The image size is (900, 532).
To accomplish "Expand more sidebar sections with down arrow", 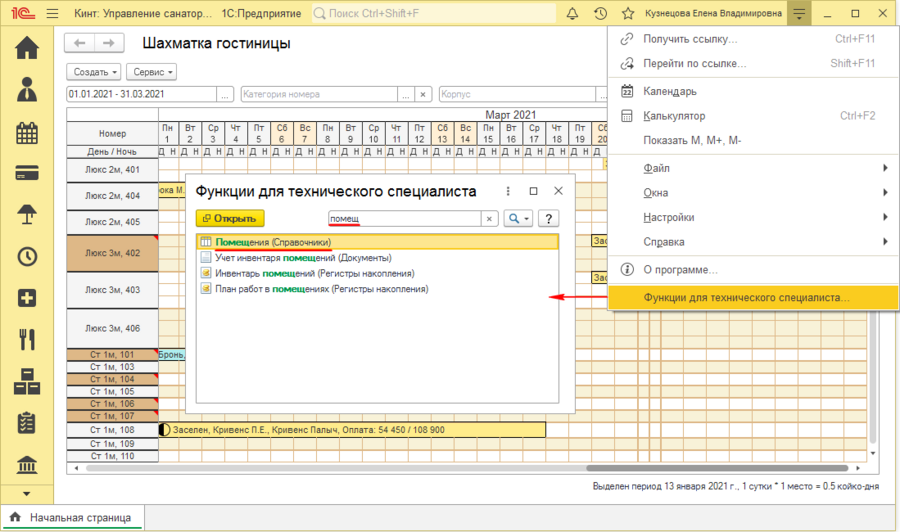I will [x=26, y=494].
